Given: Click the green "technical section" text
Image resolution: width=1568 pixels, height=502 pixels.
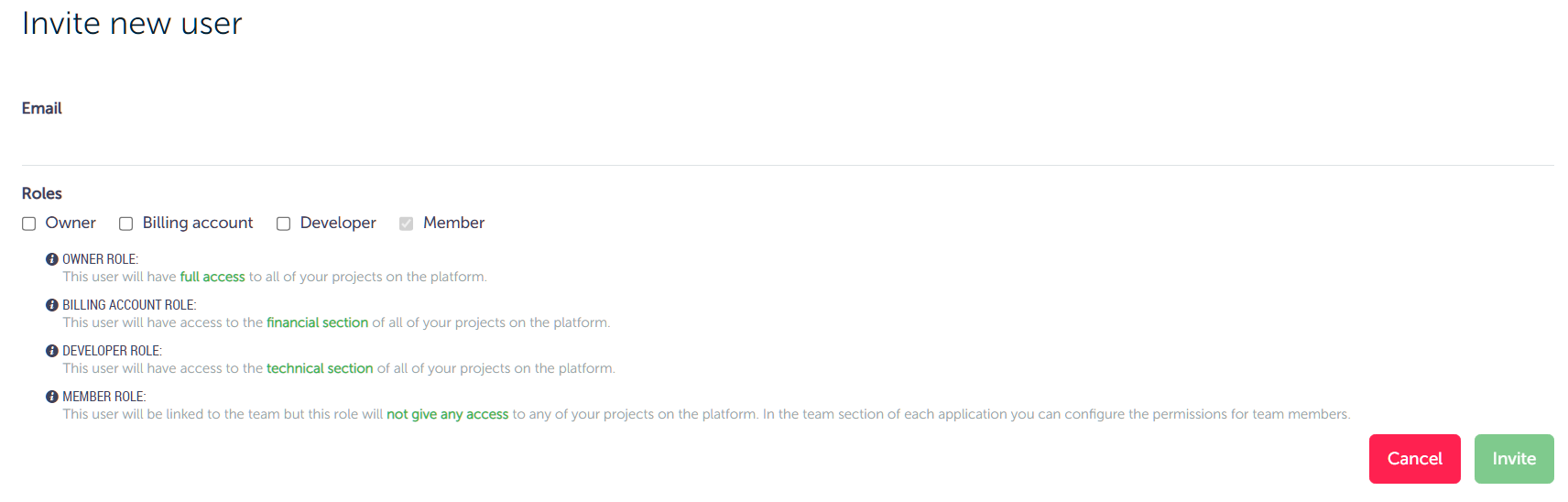Looking at the screenshot, I should pos(320,368).
